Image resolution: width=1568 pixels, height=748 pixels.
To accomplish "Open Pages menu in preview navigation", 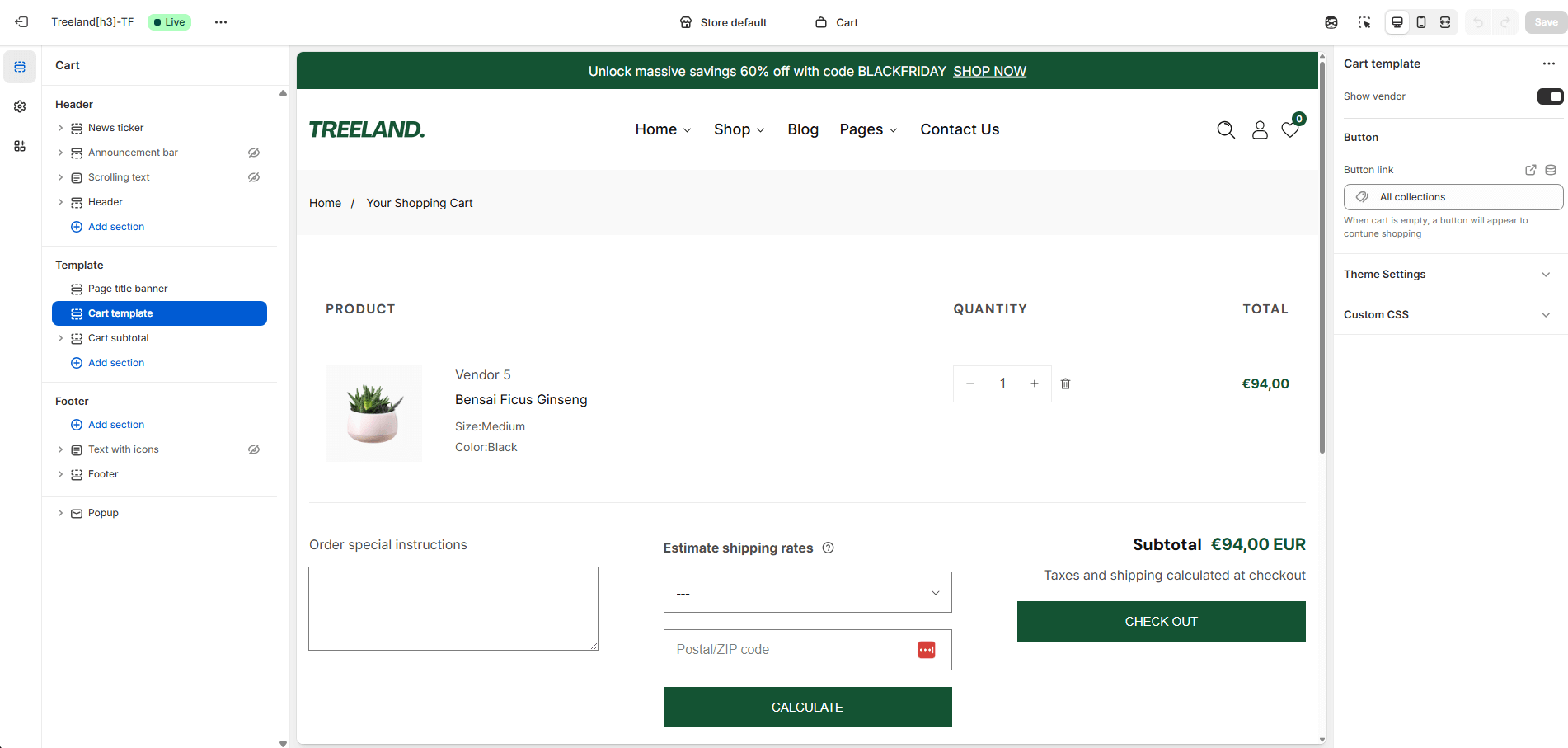I will click(868, 129).
